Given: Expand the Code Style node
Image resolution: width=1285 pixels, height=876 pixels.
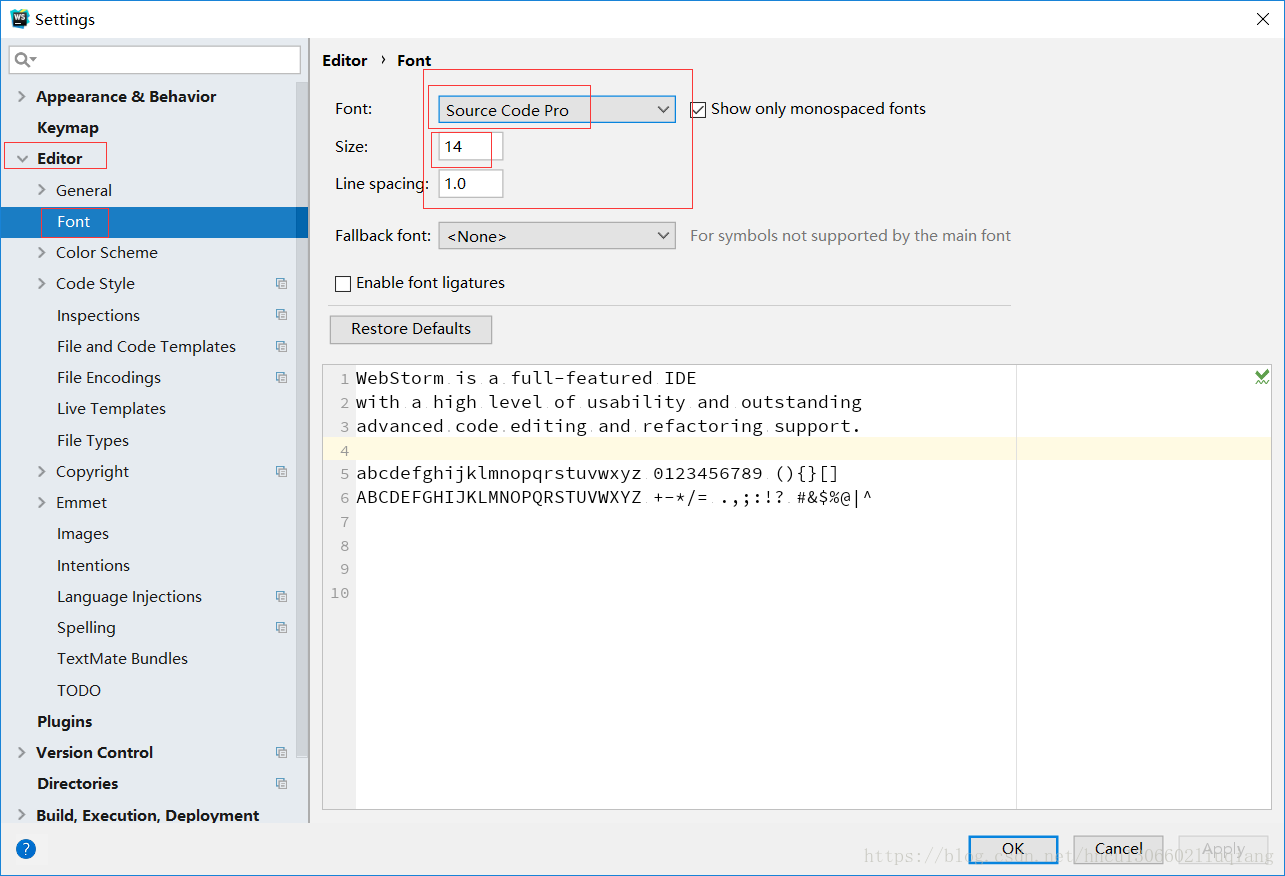Looking at the screenshot, I should (41, 284).
